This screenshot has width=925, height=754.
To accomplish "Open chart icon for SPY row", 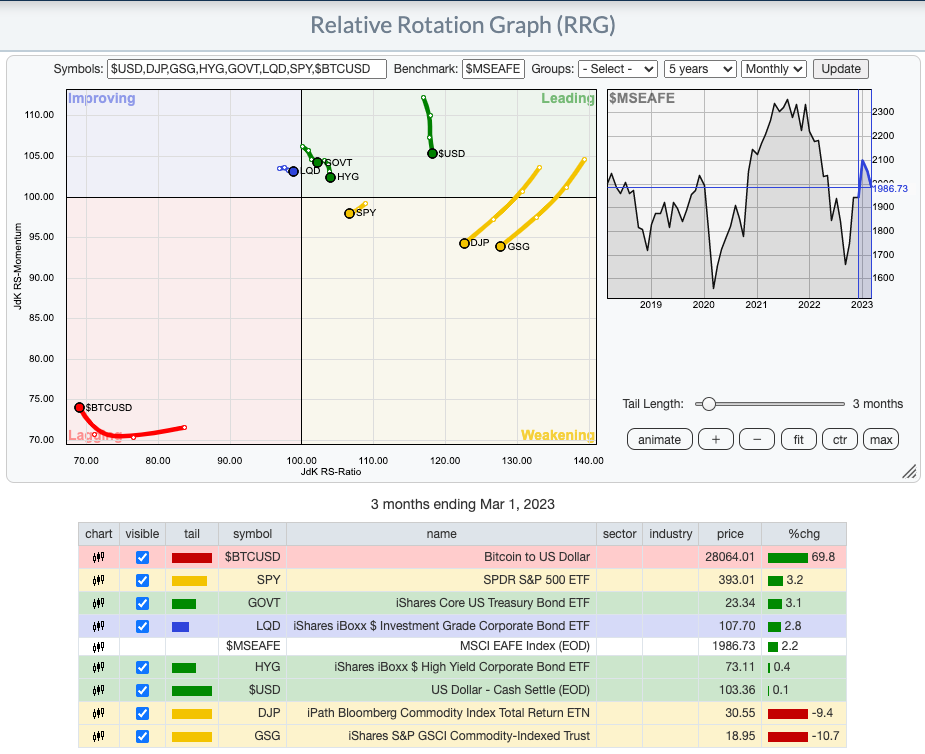I will (99, 580).
